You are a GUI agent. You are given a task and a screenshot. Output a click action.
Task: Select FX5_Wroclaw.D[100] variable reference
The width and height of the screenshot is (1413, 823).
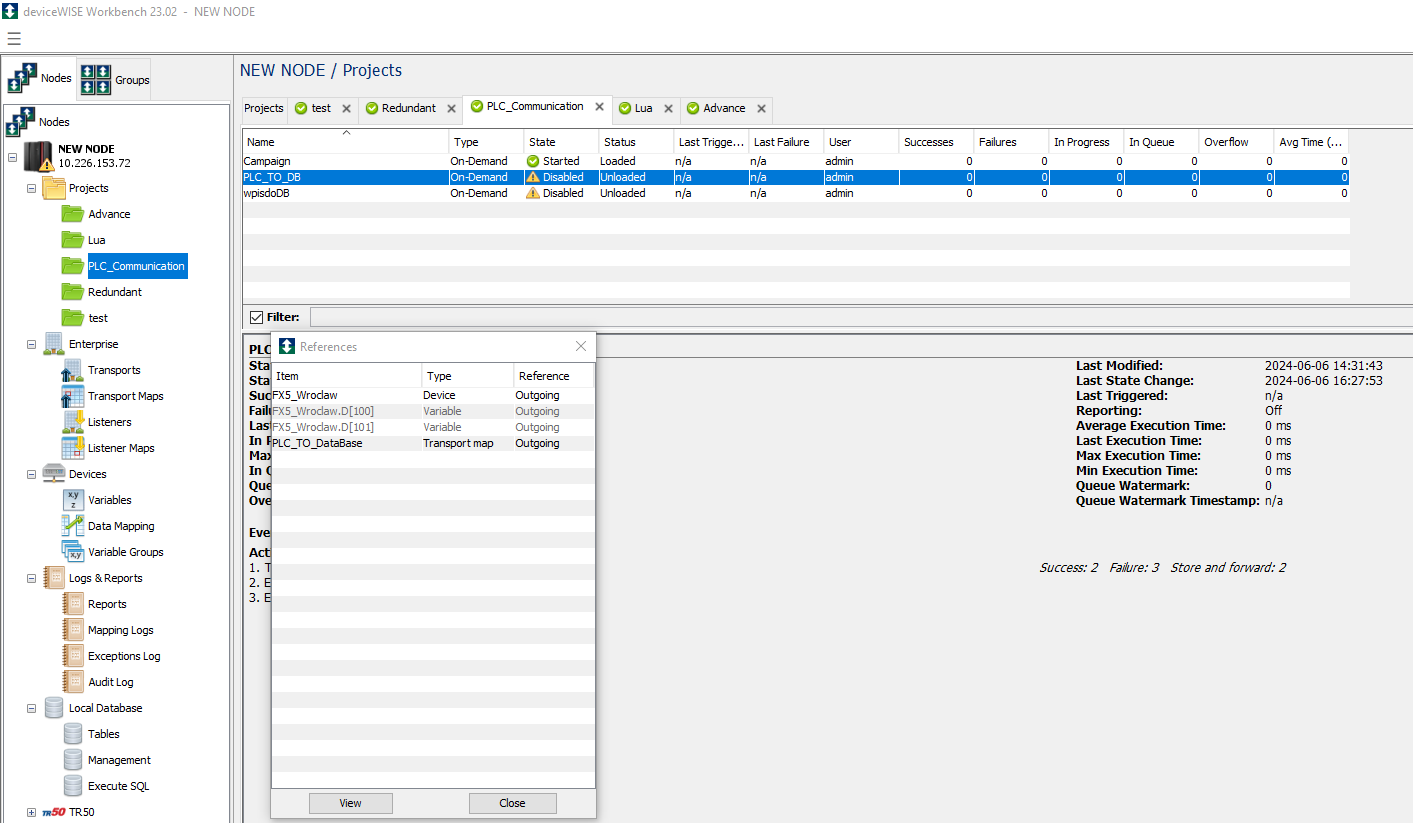pyautogui.click(x=433, y=411)
